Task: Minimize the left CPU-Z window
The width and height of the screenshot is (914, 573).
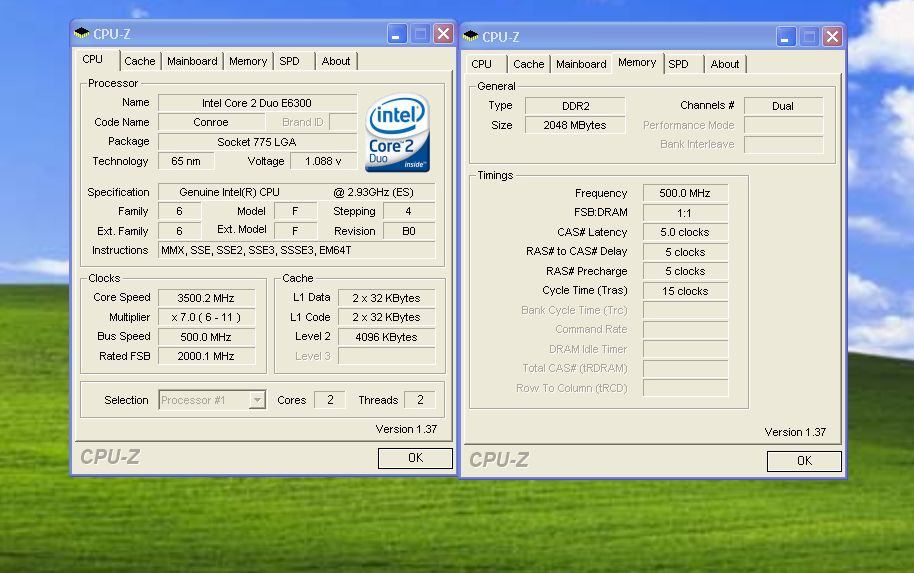Action: click(x=397, y=34)
